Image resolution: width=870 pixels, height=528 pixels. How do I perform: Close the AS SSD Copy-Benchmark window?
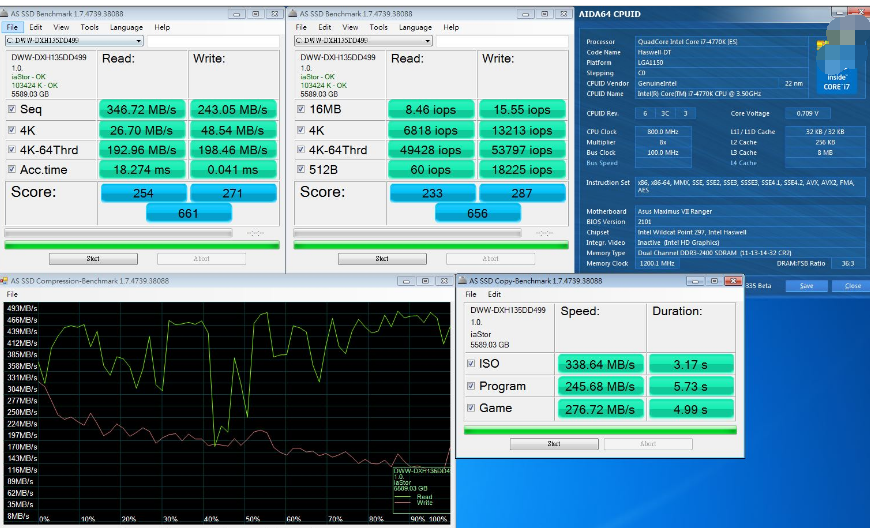click(x=733, y=281)
